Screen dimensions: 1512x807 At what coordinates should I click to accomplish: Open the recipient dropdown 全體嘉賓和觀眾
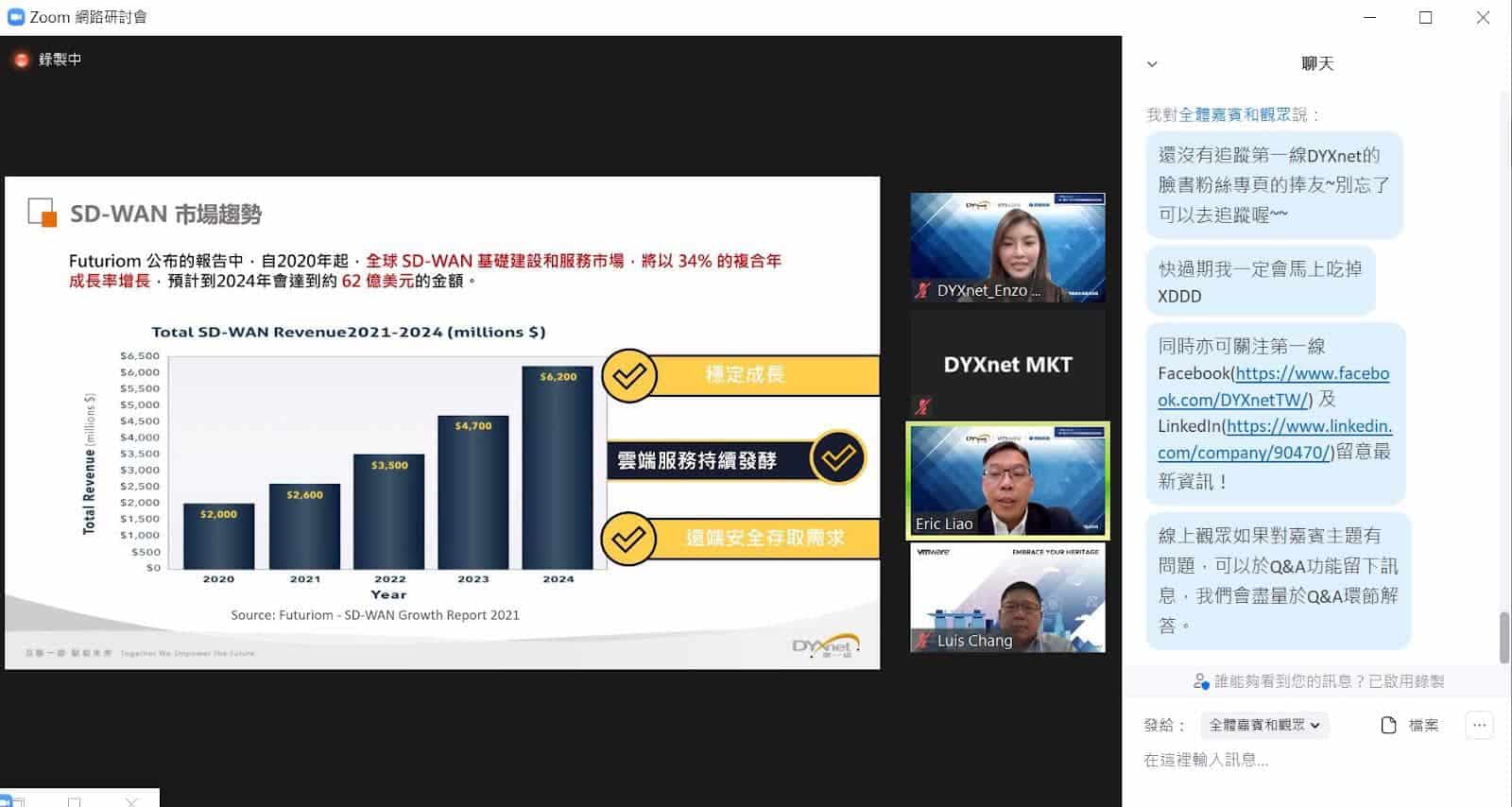point(1264,725)
